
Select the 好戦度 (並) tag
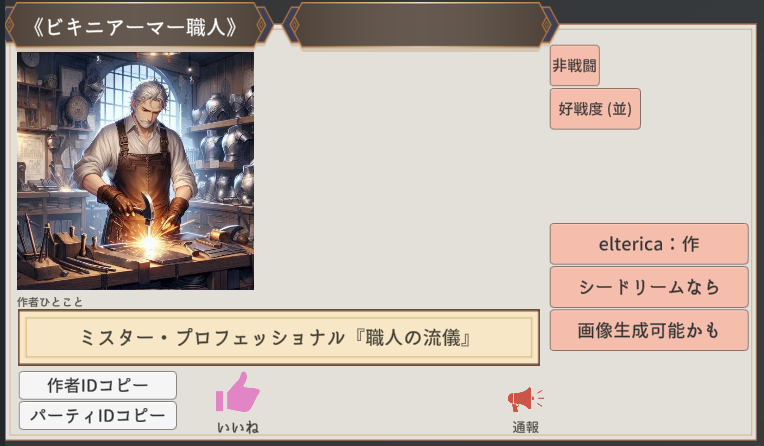pos(595,109)
